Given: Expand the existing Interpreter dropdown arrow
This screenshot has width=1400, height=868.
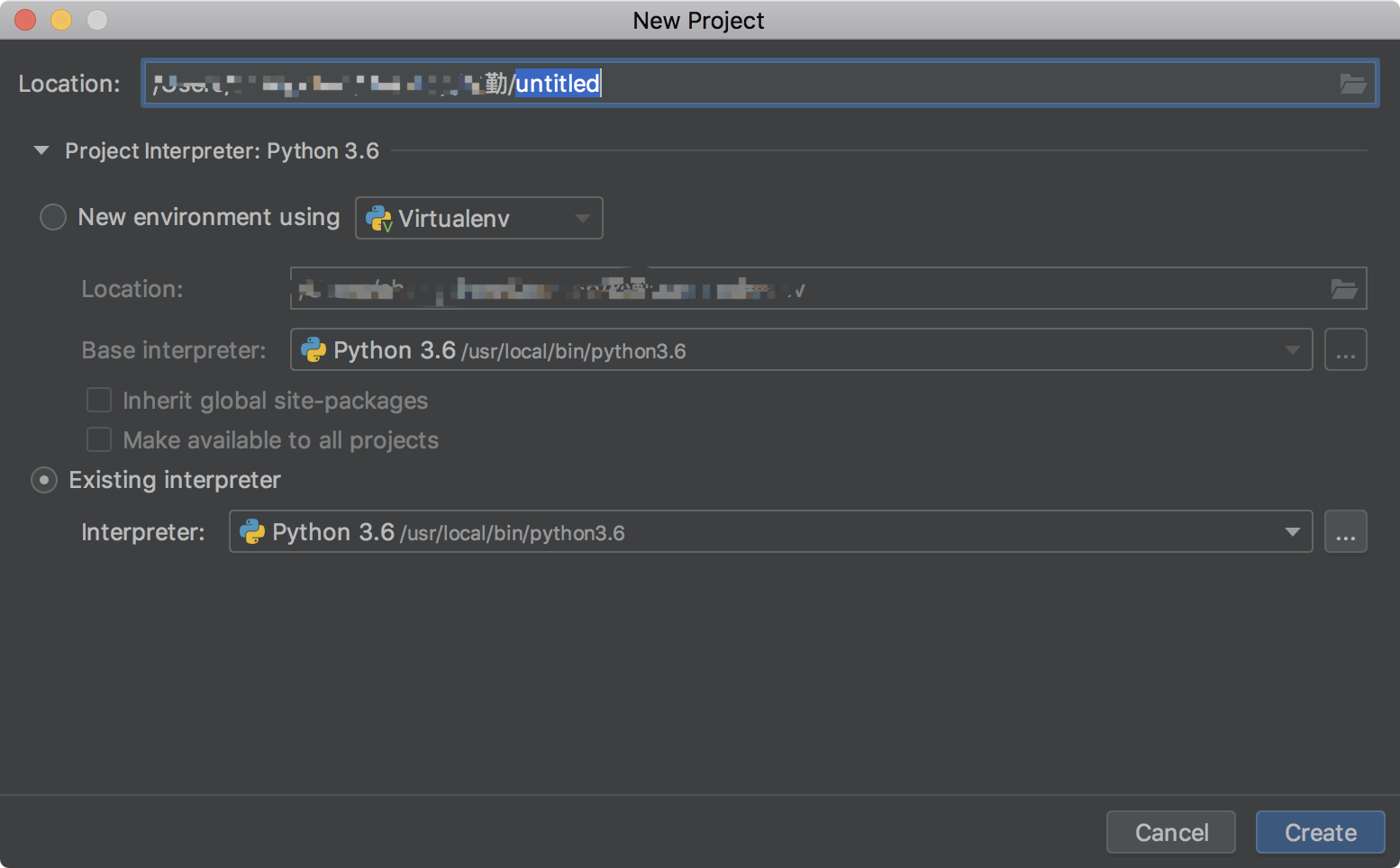Looking at the screenshot, I should (1292, 532).
